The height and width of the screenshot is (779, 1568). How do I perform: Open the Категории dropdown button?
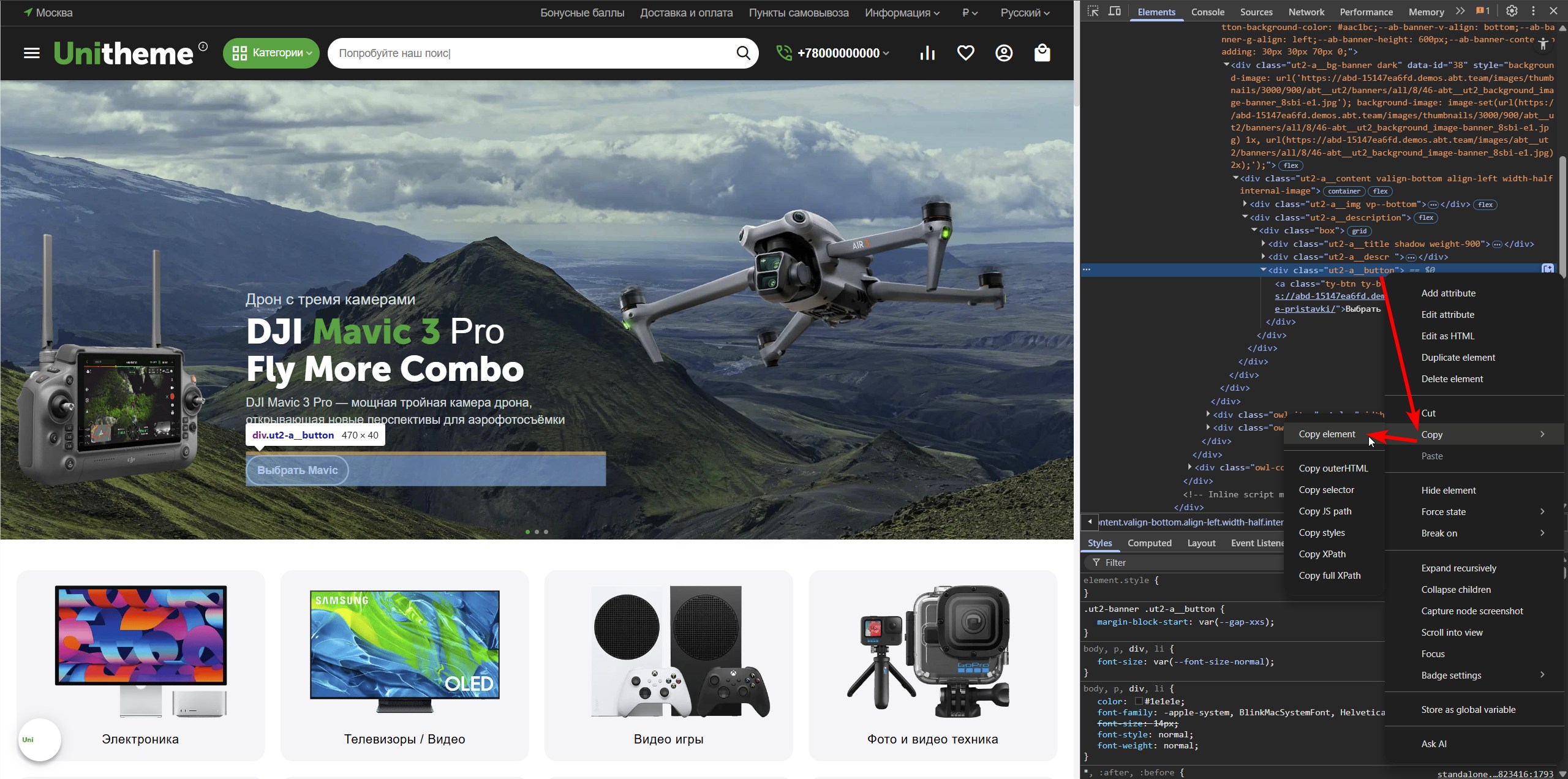click(271, 53)
